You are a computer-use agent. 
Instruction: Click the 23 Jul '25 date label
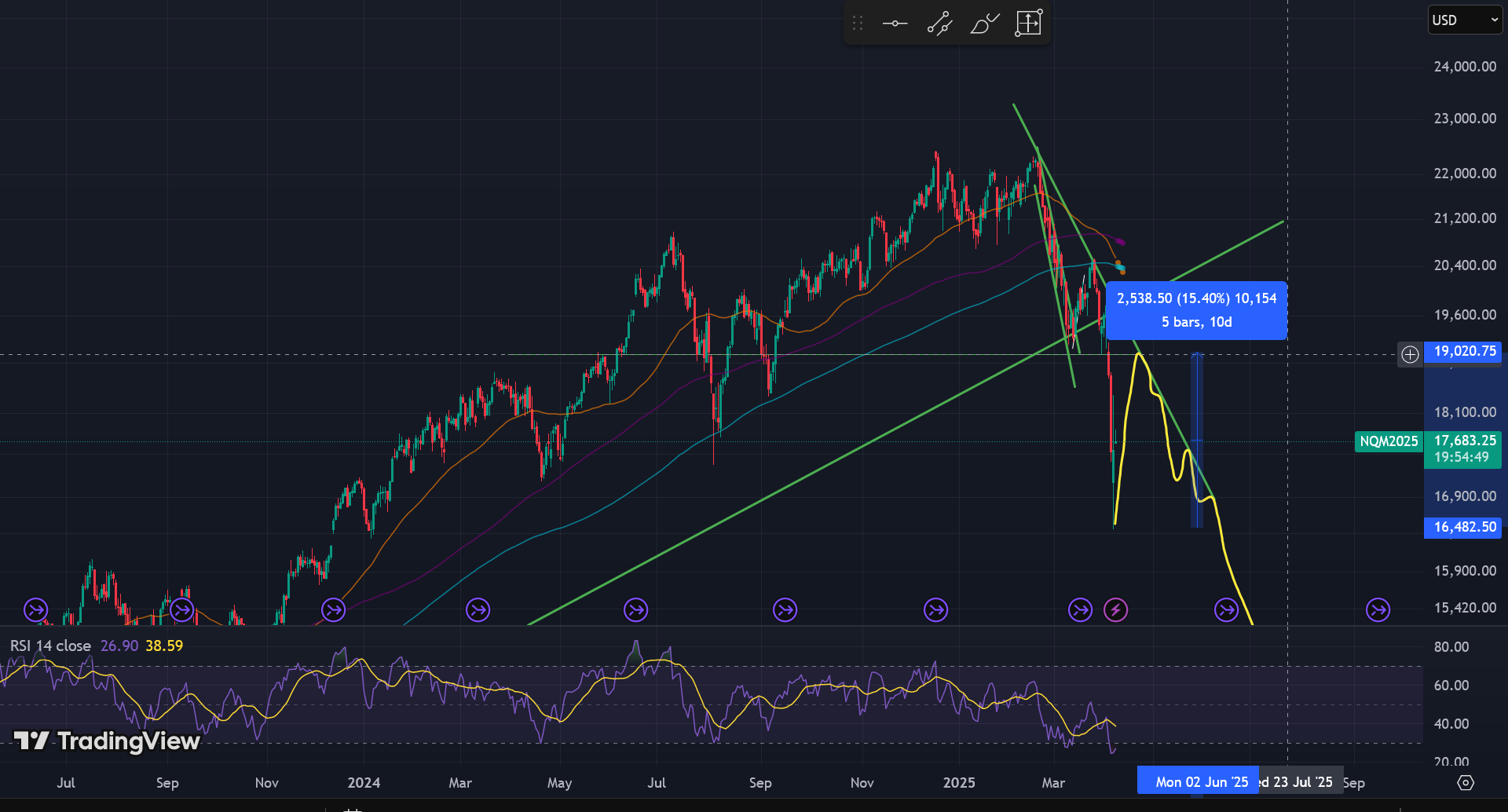(x=1301, y=782)
